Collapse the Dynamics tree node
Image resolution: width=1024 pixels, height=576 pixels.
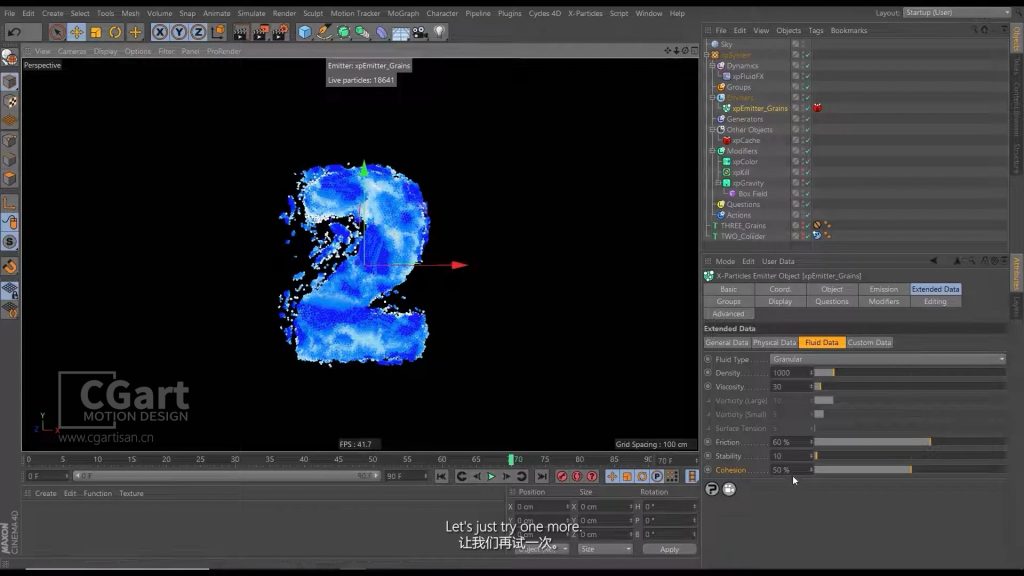[712, 65]
